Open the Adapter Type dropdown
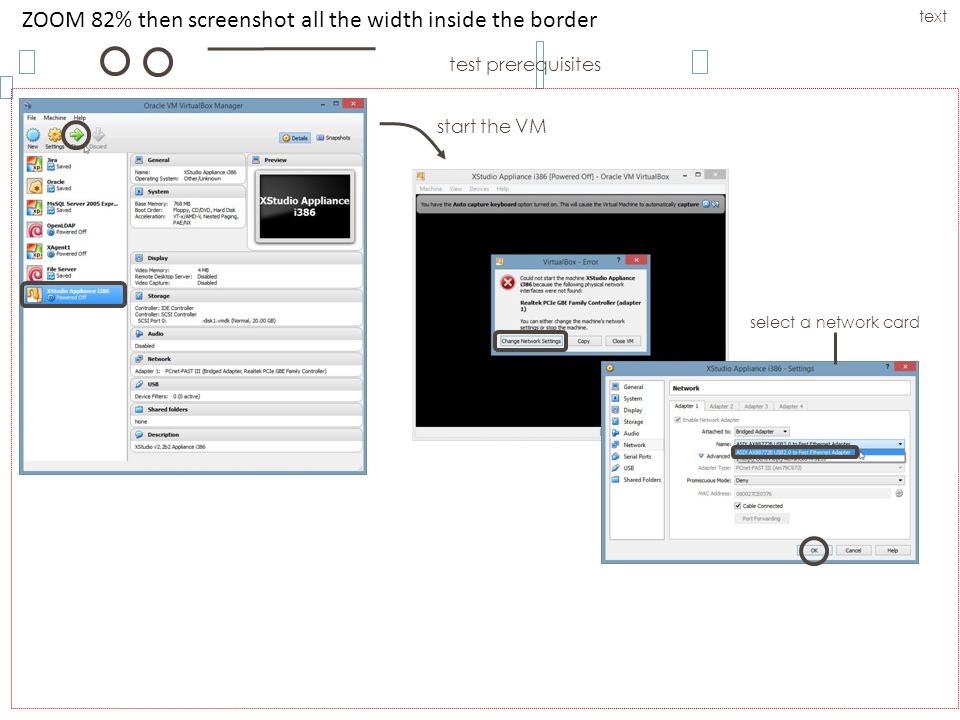This screenshot has width=960, height=720. pos(819,468)
